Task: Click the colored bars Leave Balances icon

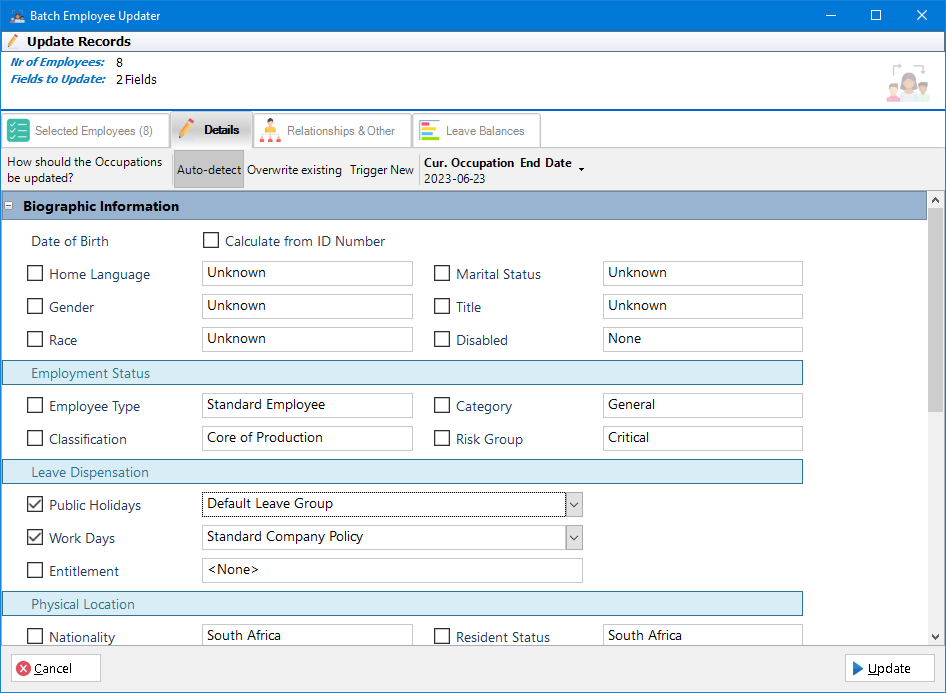Action: click(430, 130)
